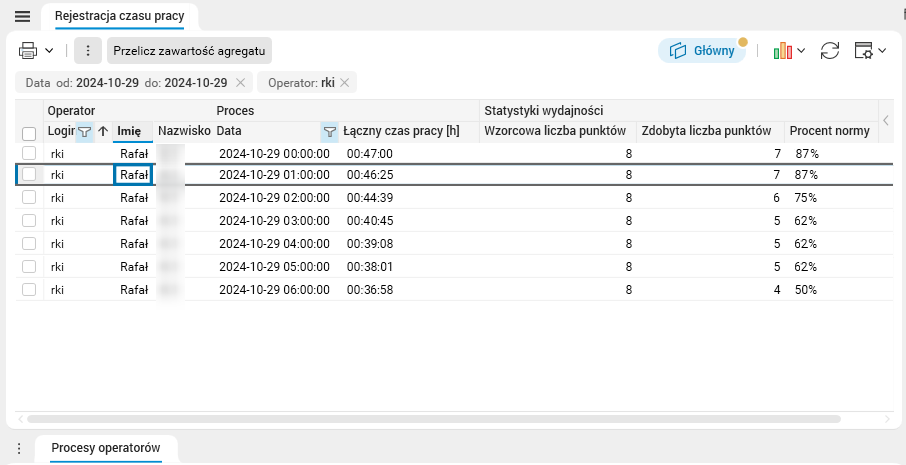Viewport: 906px width, 465px height.
Task: Click the highlighted Rafał cell in 01:00:00 row
Action: (133, 174)
